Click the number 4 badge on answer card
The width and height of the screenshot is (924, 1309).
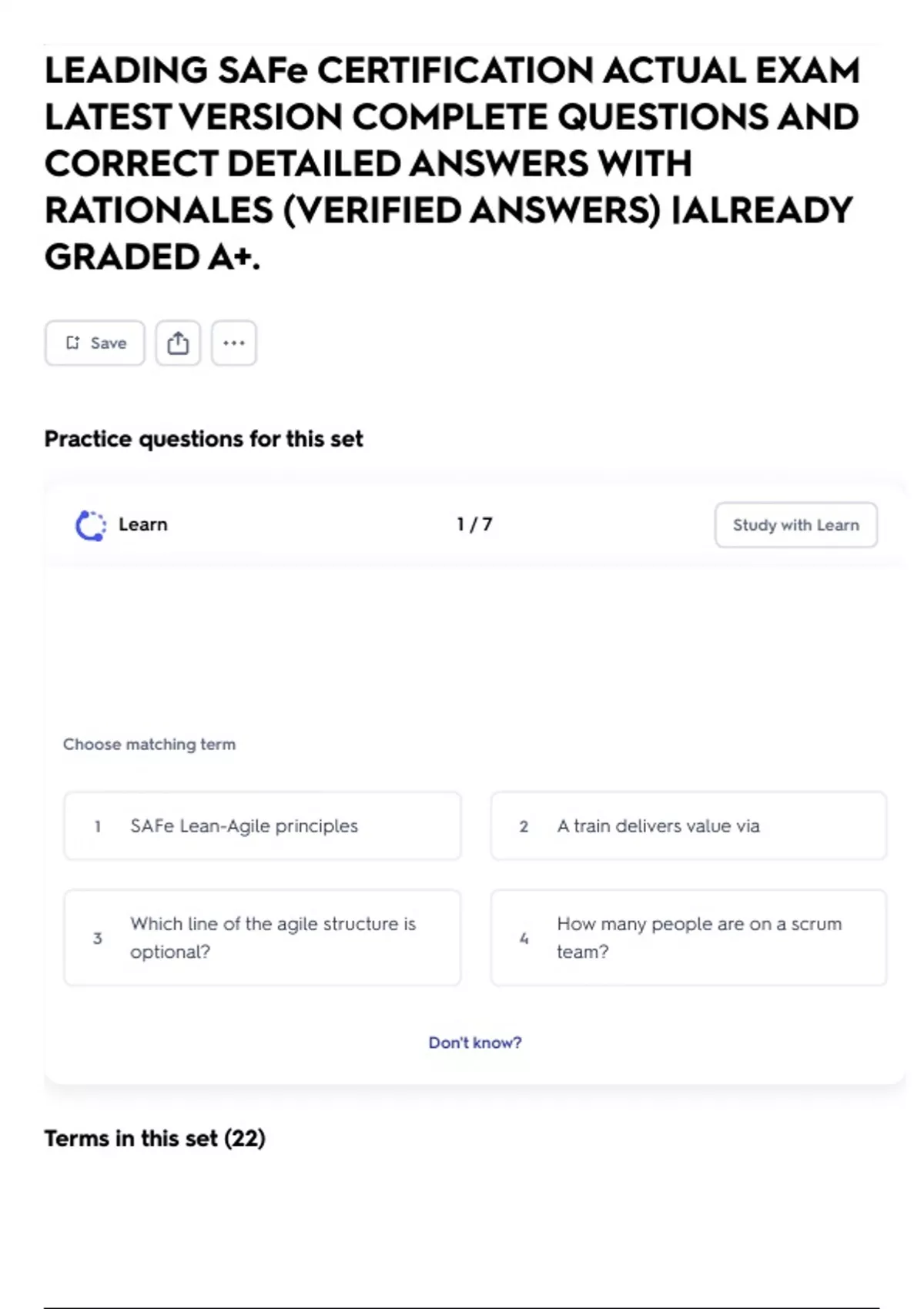(524, 939)
